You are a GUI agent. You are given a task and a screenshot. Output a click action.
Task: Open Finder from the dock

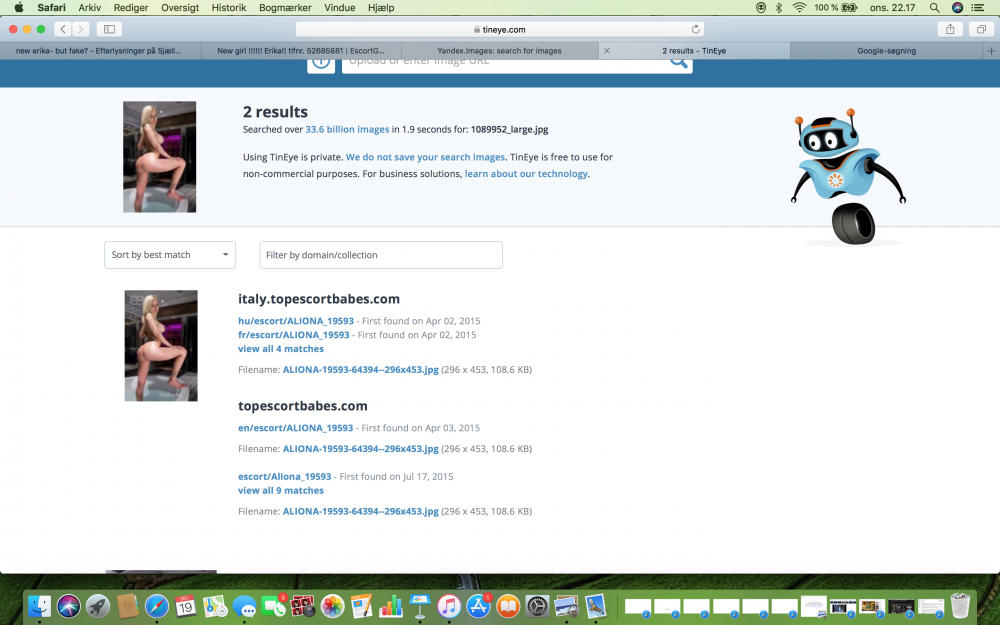click(40, 605)
